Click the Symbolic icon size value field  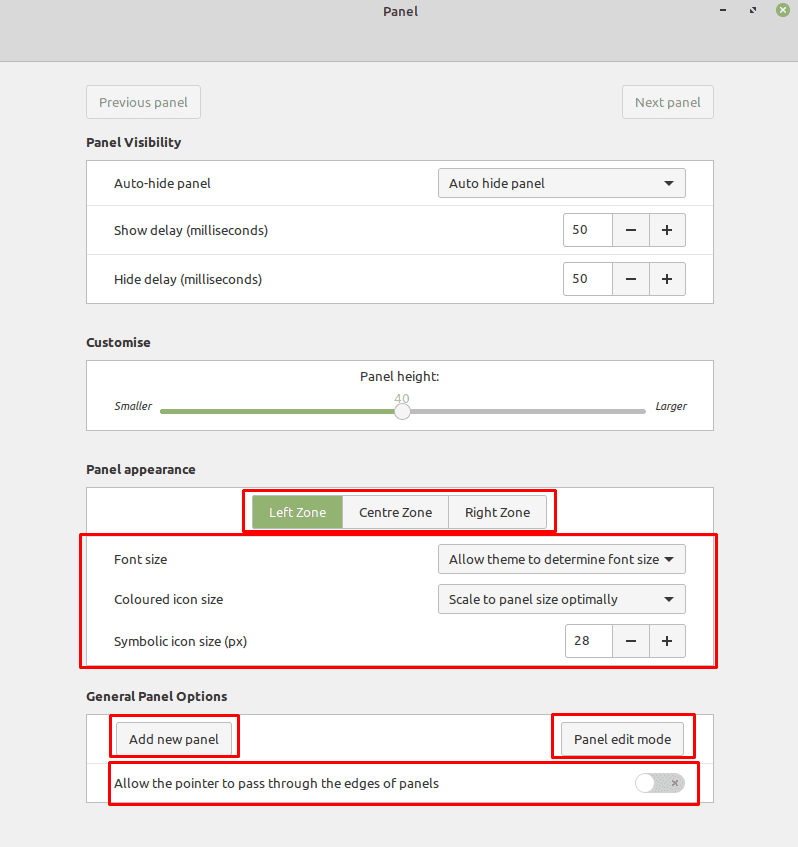(589, 641)
